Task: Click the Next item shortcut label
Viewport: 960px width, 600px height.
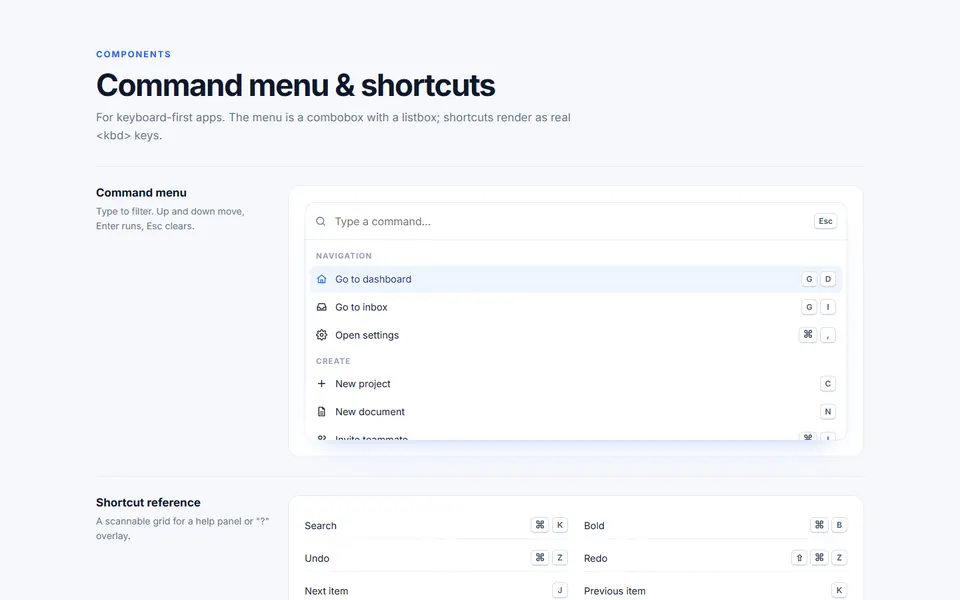Action: point(326,591)
